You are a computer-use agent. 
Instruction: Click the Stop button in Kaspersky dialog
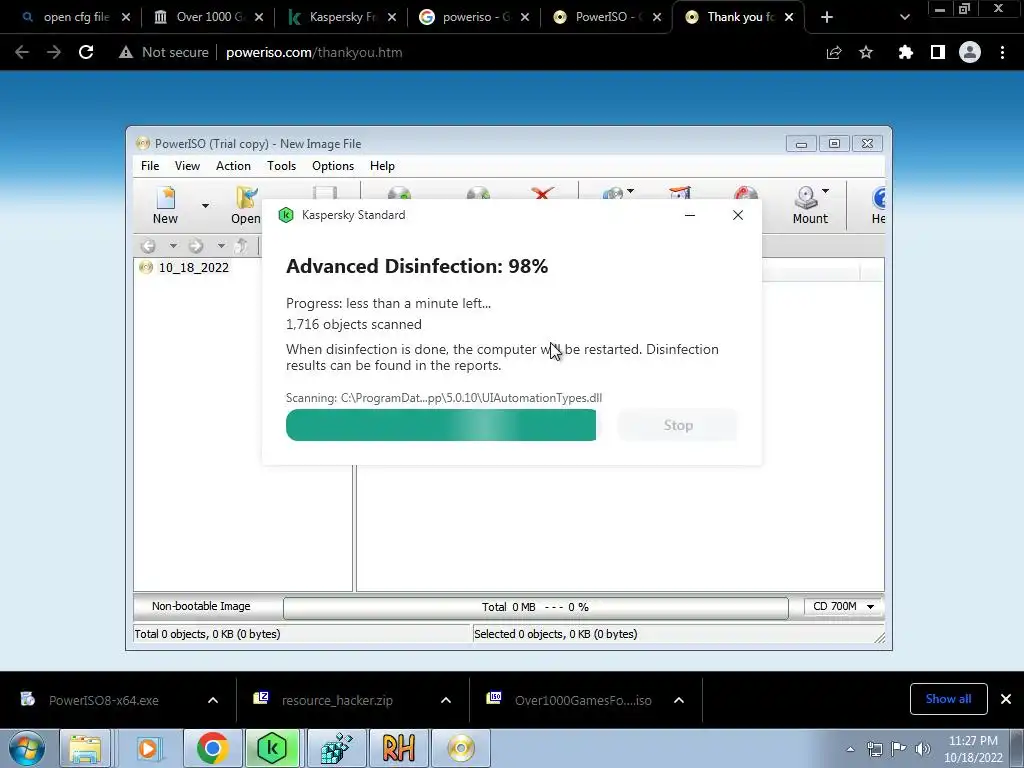point(678,425)
